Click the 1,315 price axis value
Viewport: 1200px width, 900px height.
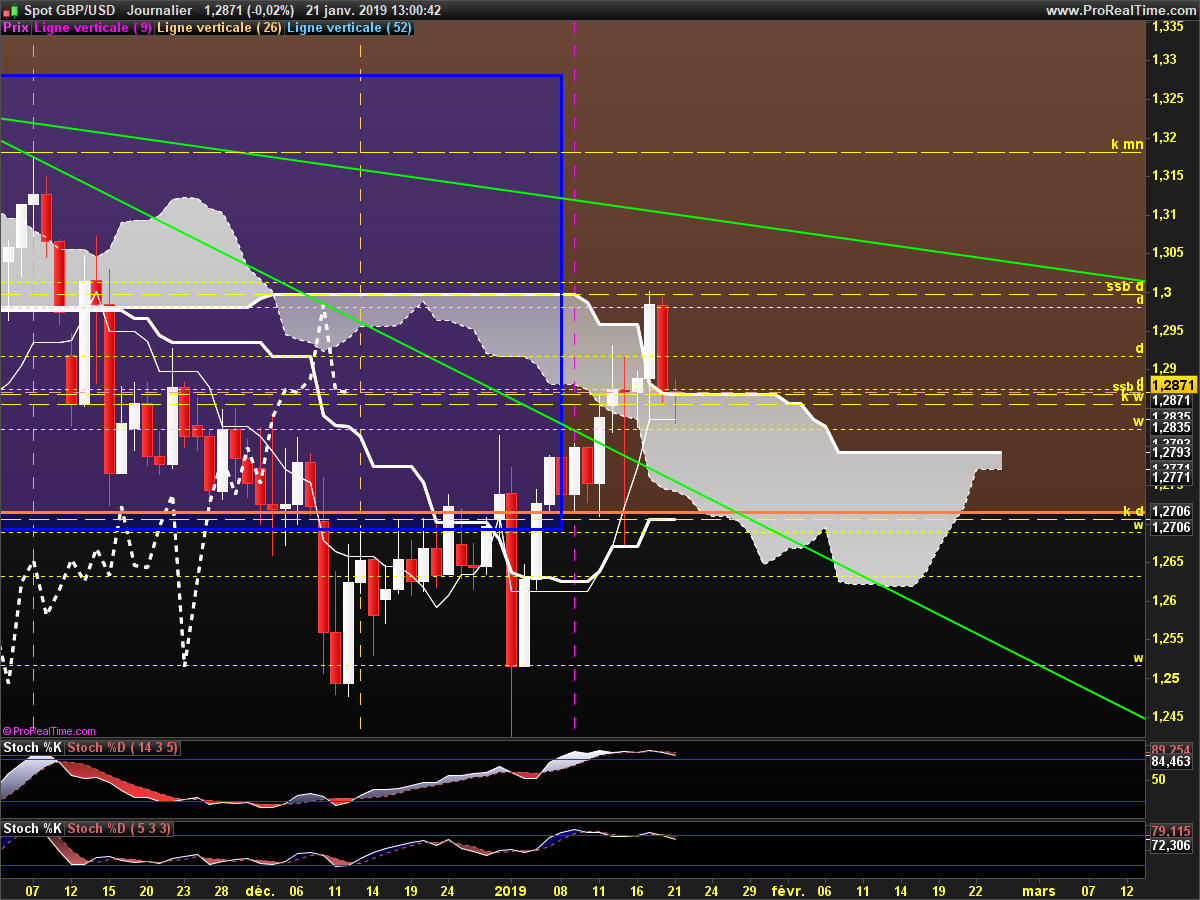pyautogui.click(x=1167, y=176)
